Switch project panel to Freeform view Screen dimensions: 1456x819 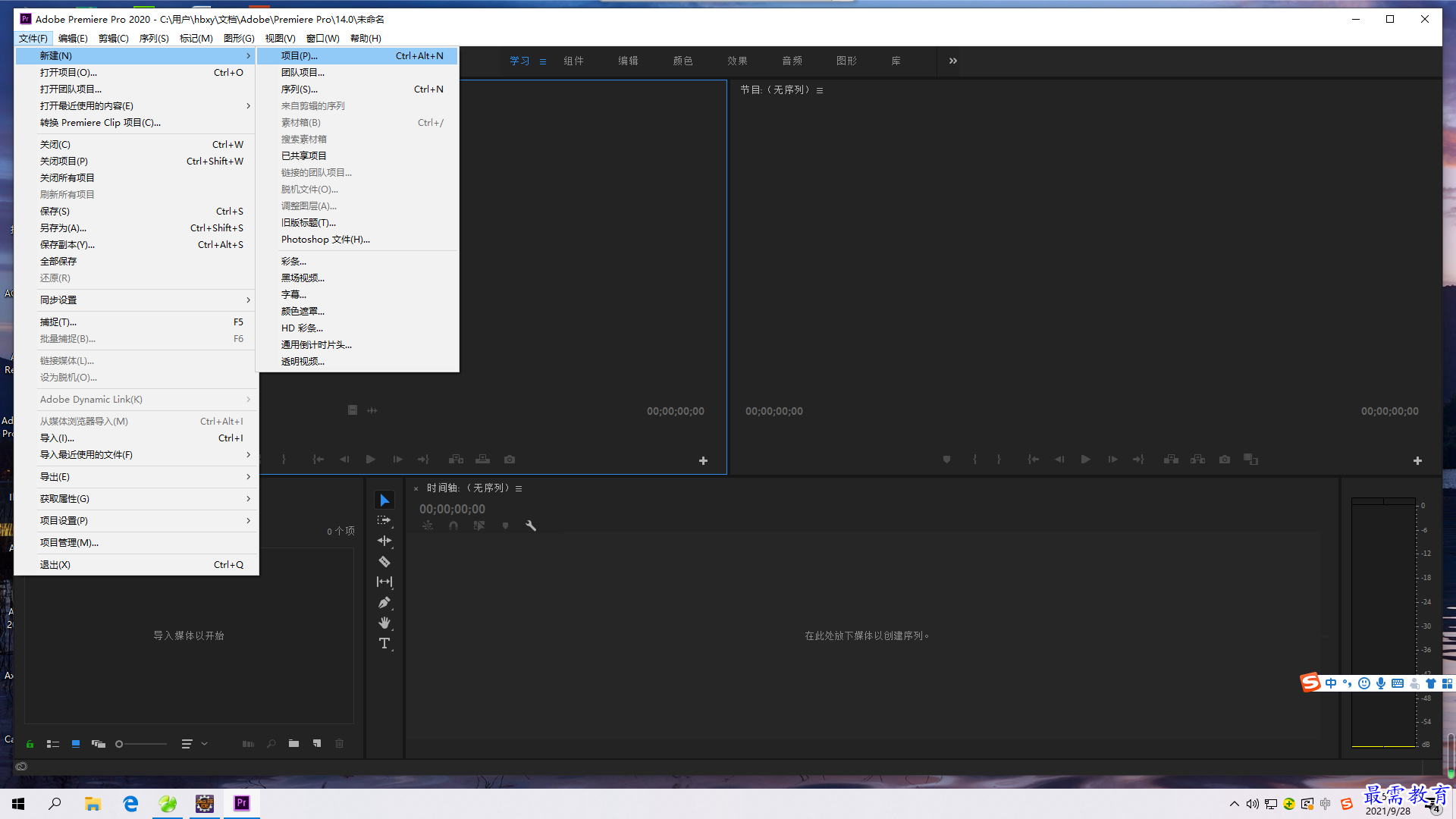(99, 744)
